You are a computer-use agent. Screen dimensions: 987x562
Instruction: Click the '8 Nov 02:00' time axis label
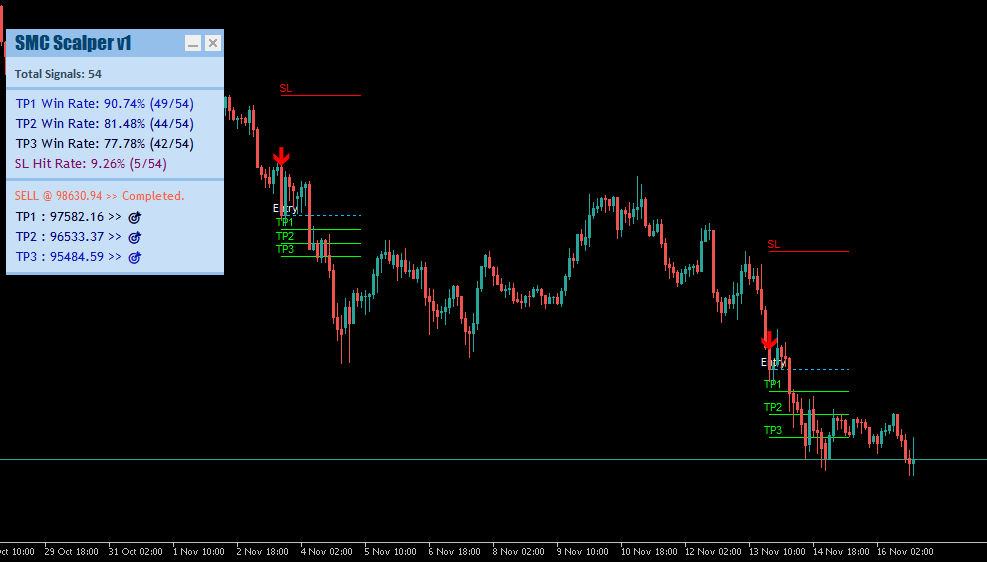point(519,552)
